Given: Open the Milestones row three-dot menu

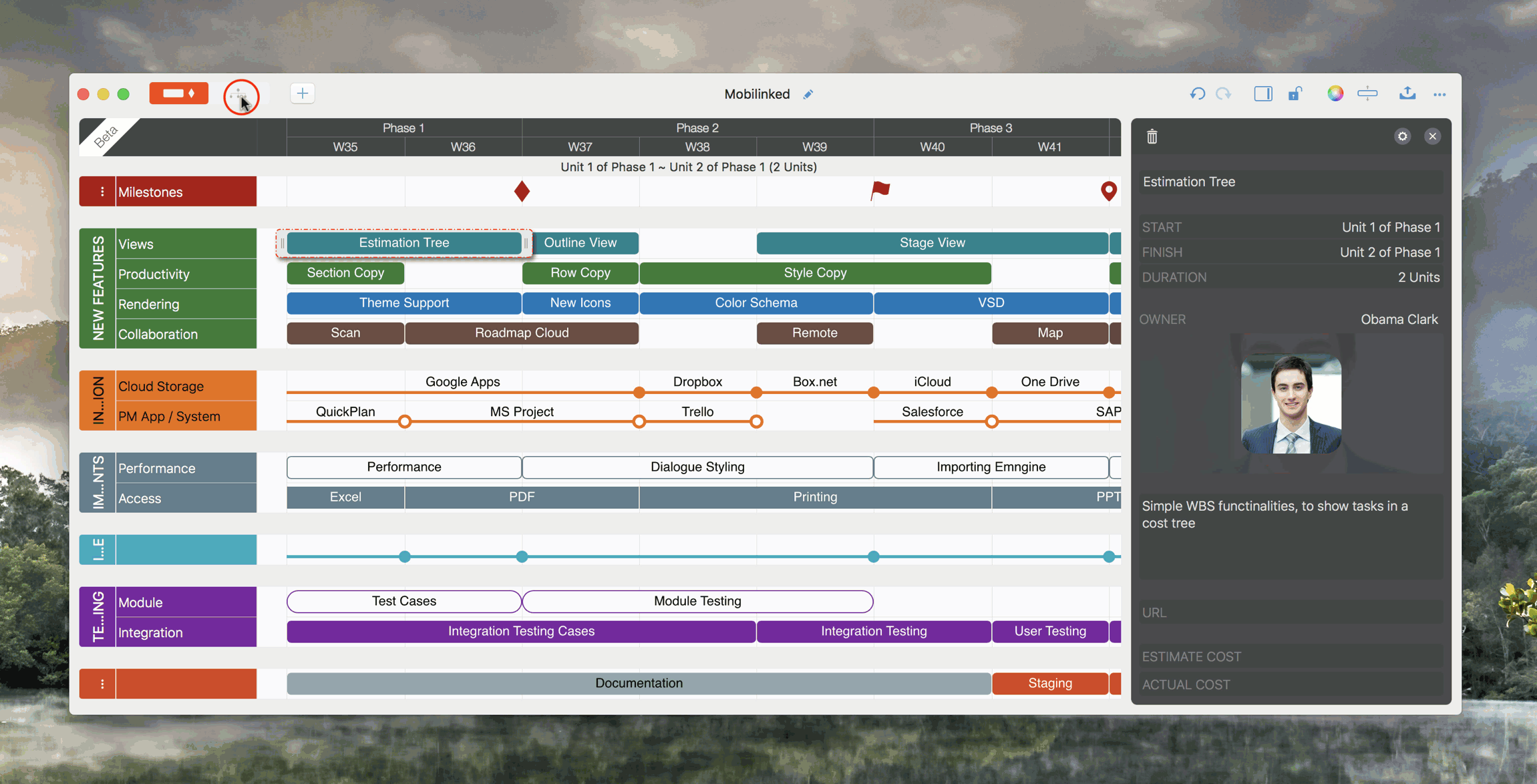Looking at the screenshot, I should (102, 192).
